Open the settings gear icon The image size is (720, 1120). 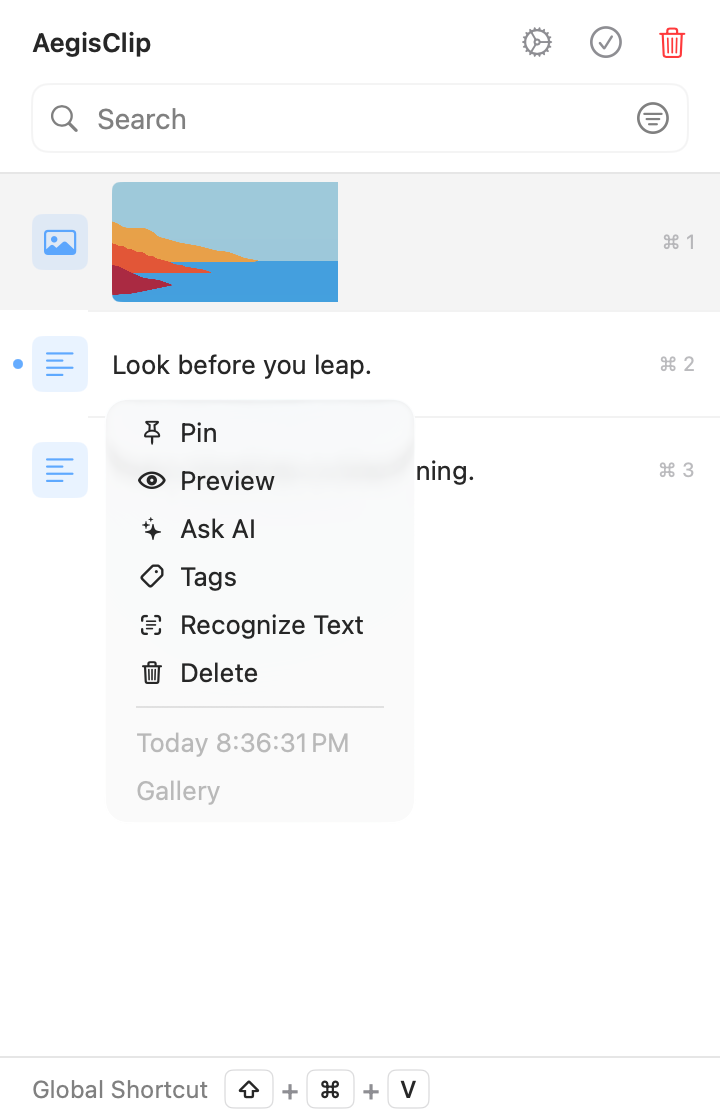[x=536, y=43]
